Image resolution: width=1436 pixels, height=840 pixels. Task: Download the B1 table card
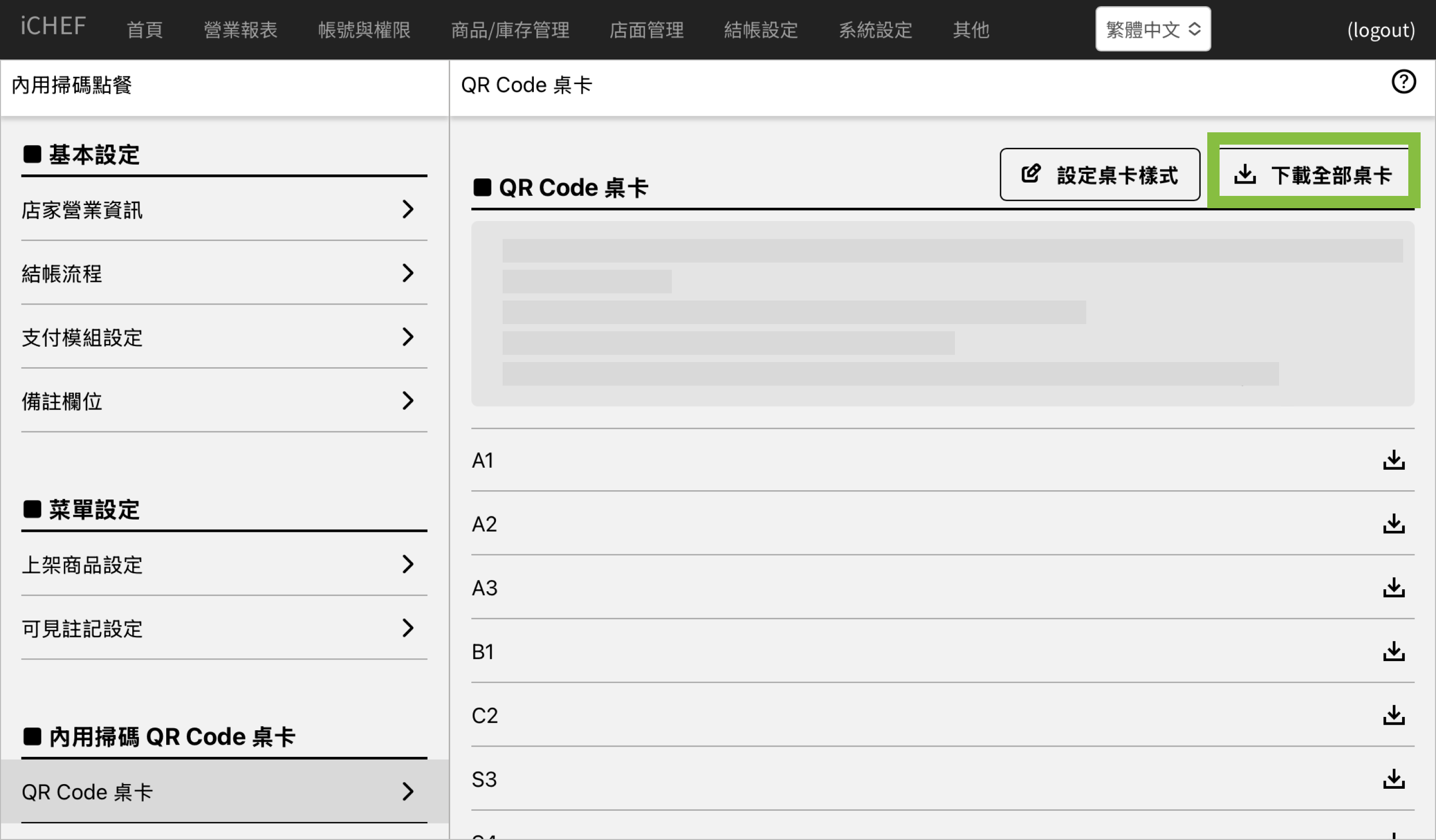coord(1393,651)
